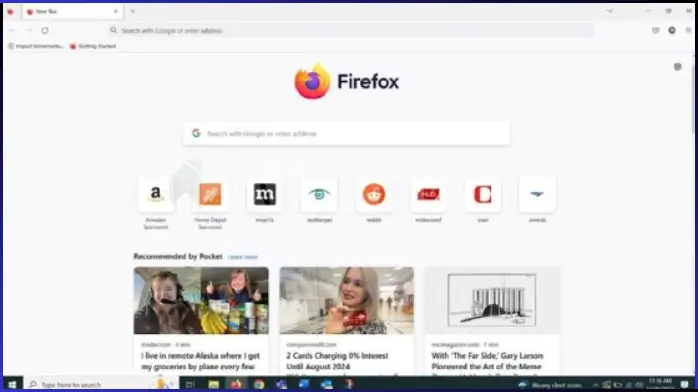
Task: Open the mozilla shortcut tile
Action: click(265, 194)
